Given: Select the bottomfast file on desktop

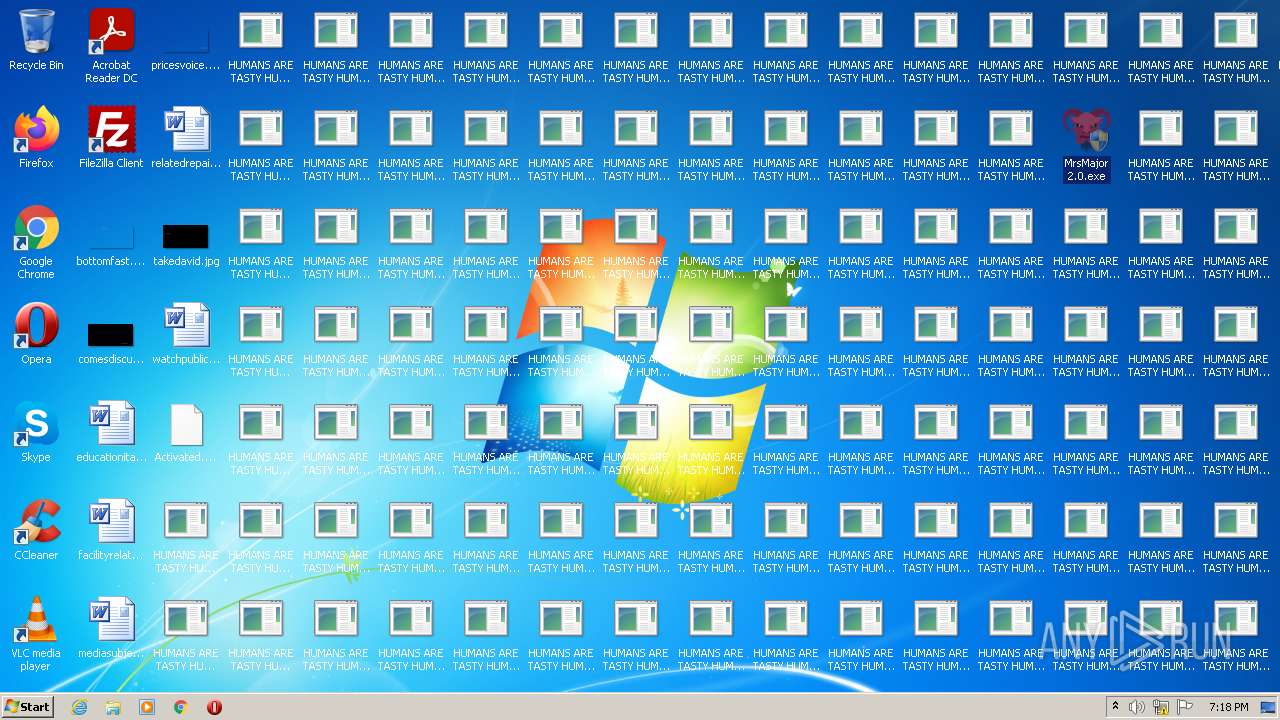Looking at the screenshot, I should click(111, 242).
